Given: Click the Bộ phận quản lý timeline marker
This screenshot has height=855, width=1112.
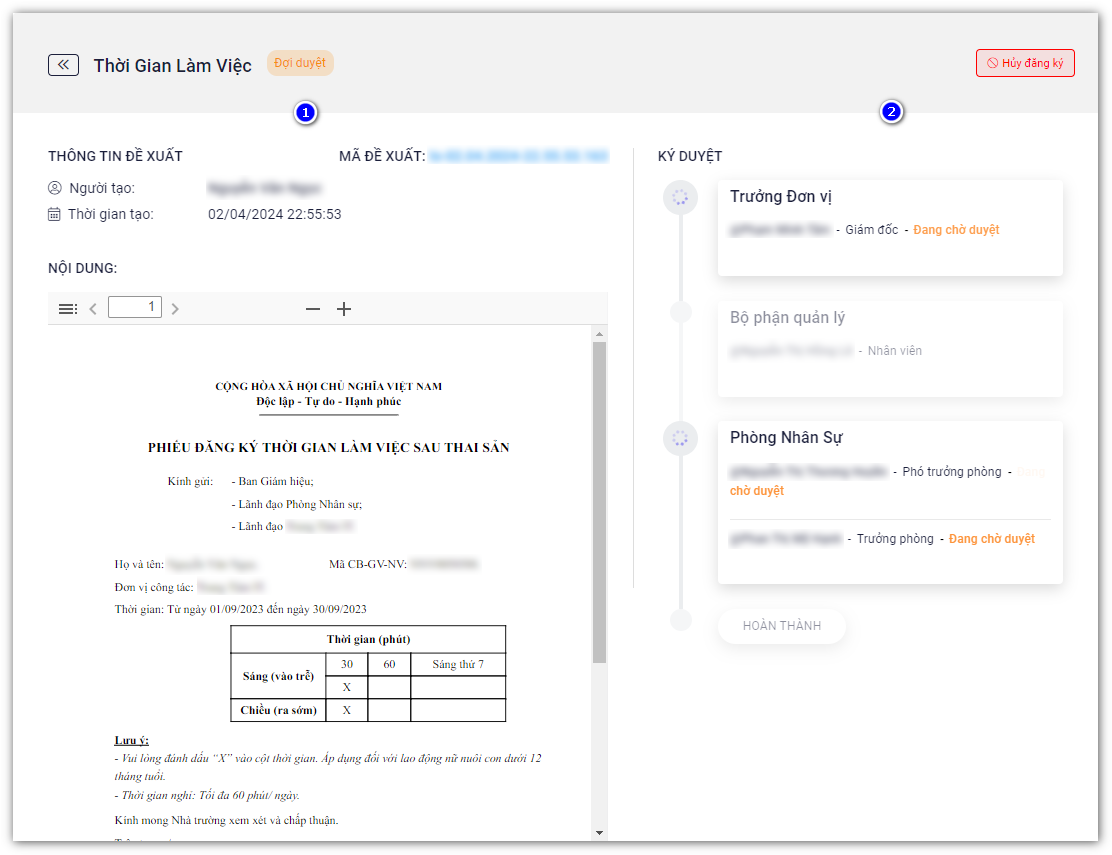Looking at the screenshot, I should 680,313.
